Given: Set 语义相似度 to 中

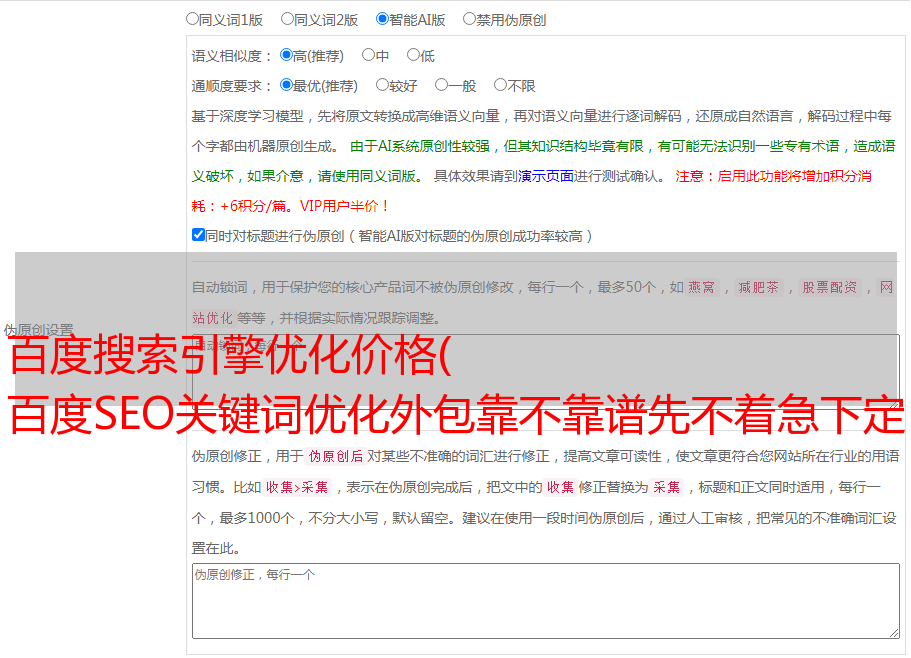Looking at the screenshot, I should 368,55.
